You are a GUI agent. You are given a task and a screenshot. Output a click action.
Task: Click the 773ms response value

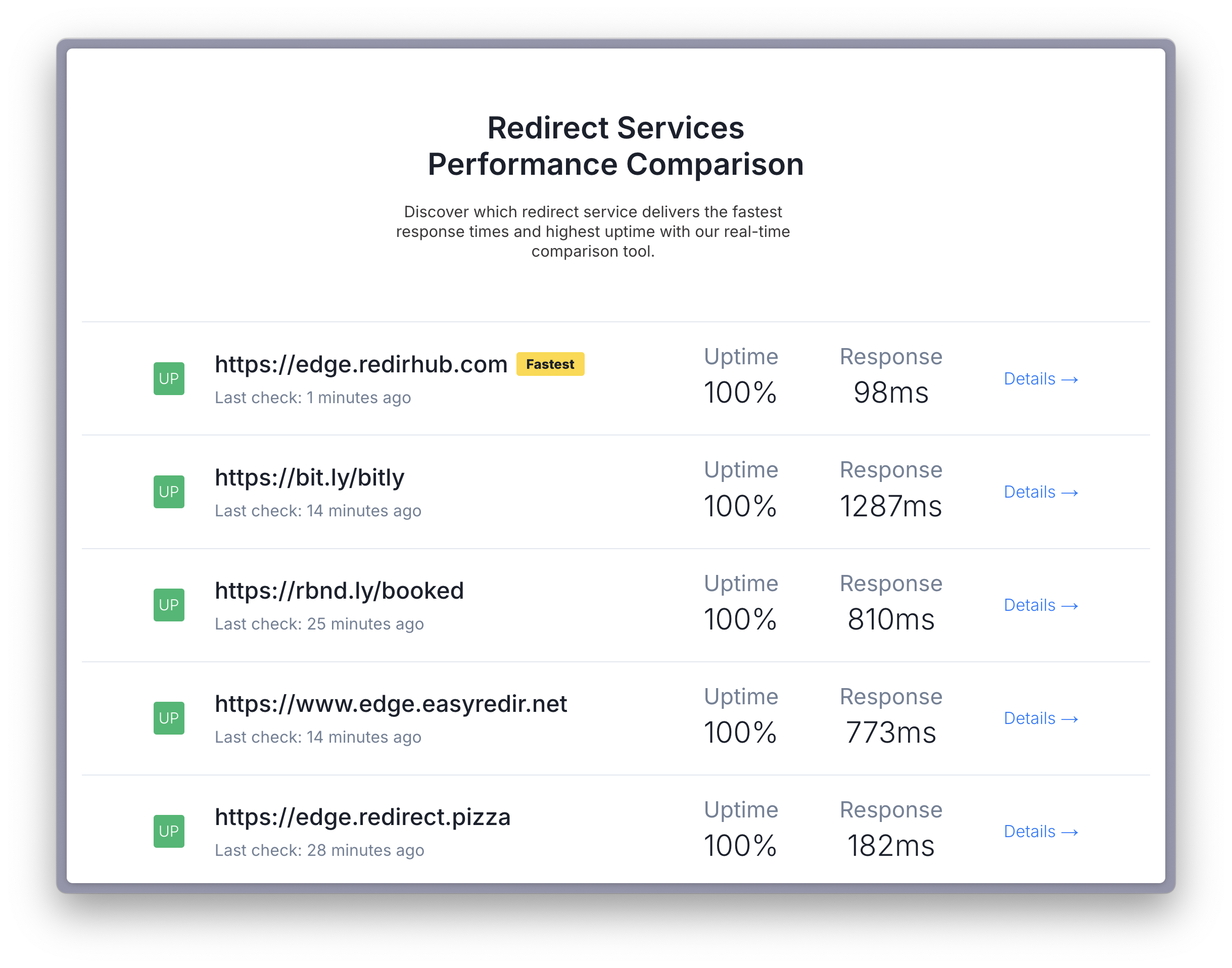[891, 732]
